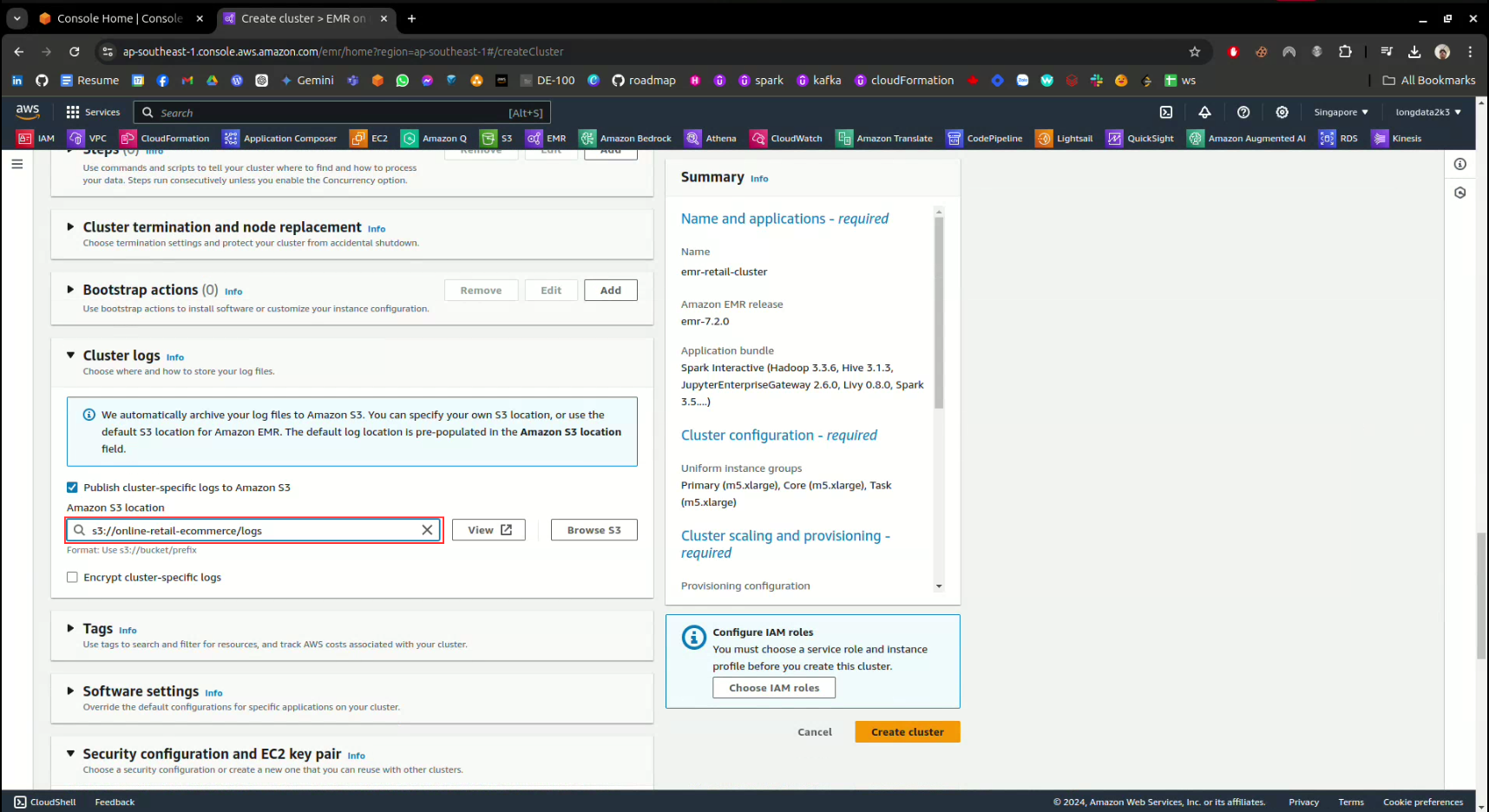
Task: Uncheck Publish cluster-specific logs to Amazon S3
Action: tap(72, 488)
